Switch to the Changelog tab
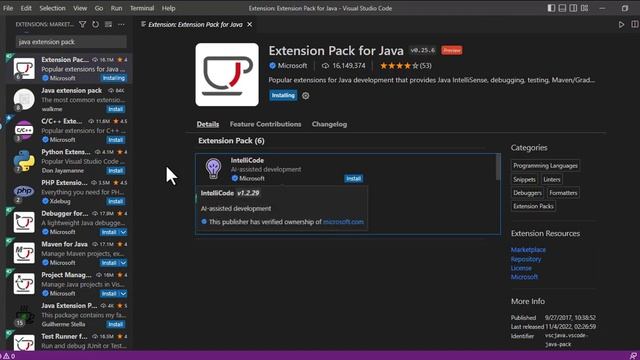 tap(329, 124)
